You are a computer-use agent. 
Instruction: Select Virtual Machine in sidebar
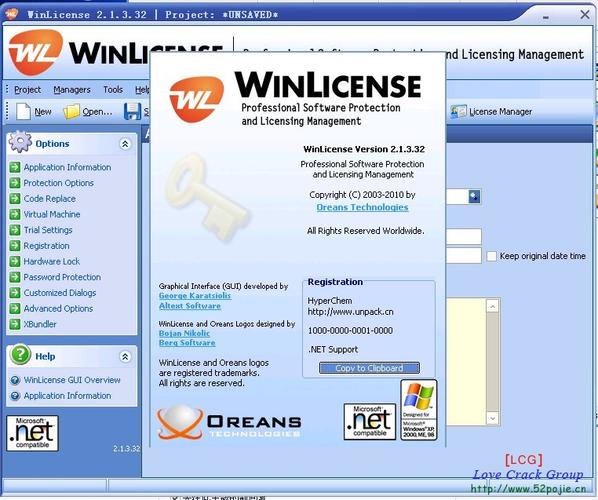coord(52,214)
